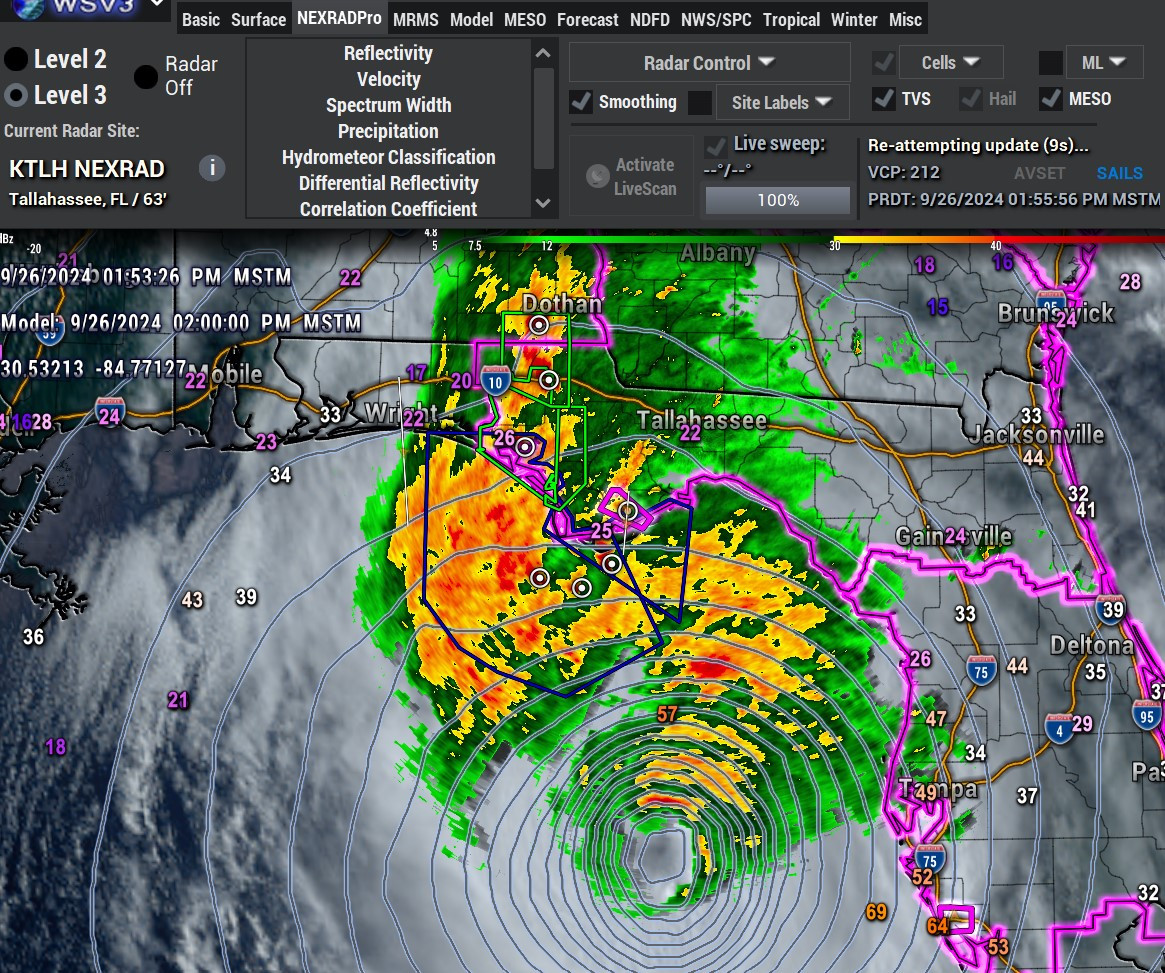The height and width of the screenshot is (973, 1165).
Task: Switch to the MRMS tab
Action: point(415,19)
